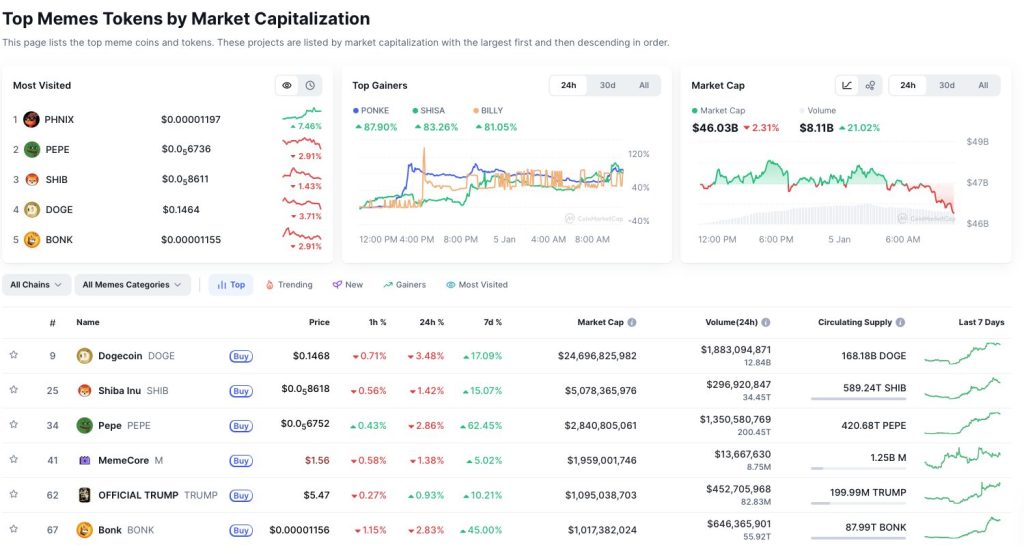Click the clock icon in Most Visited

click(x=310, y=86)
